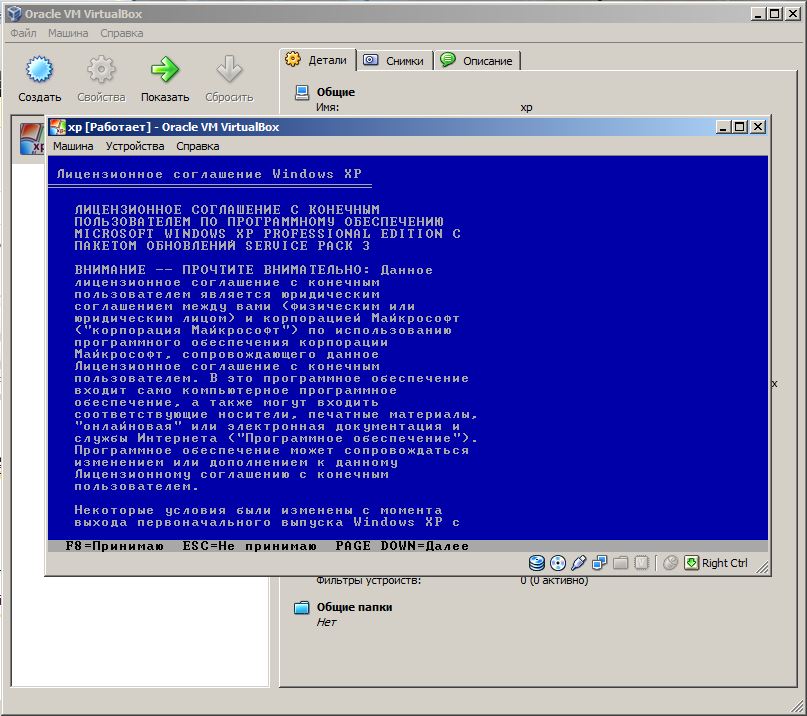This screenshot has height=716, width=807.
Task: Minimize the xp VM window
Action: pos(723,127)
